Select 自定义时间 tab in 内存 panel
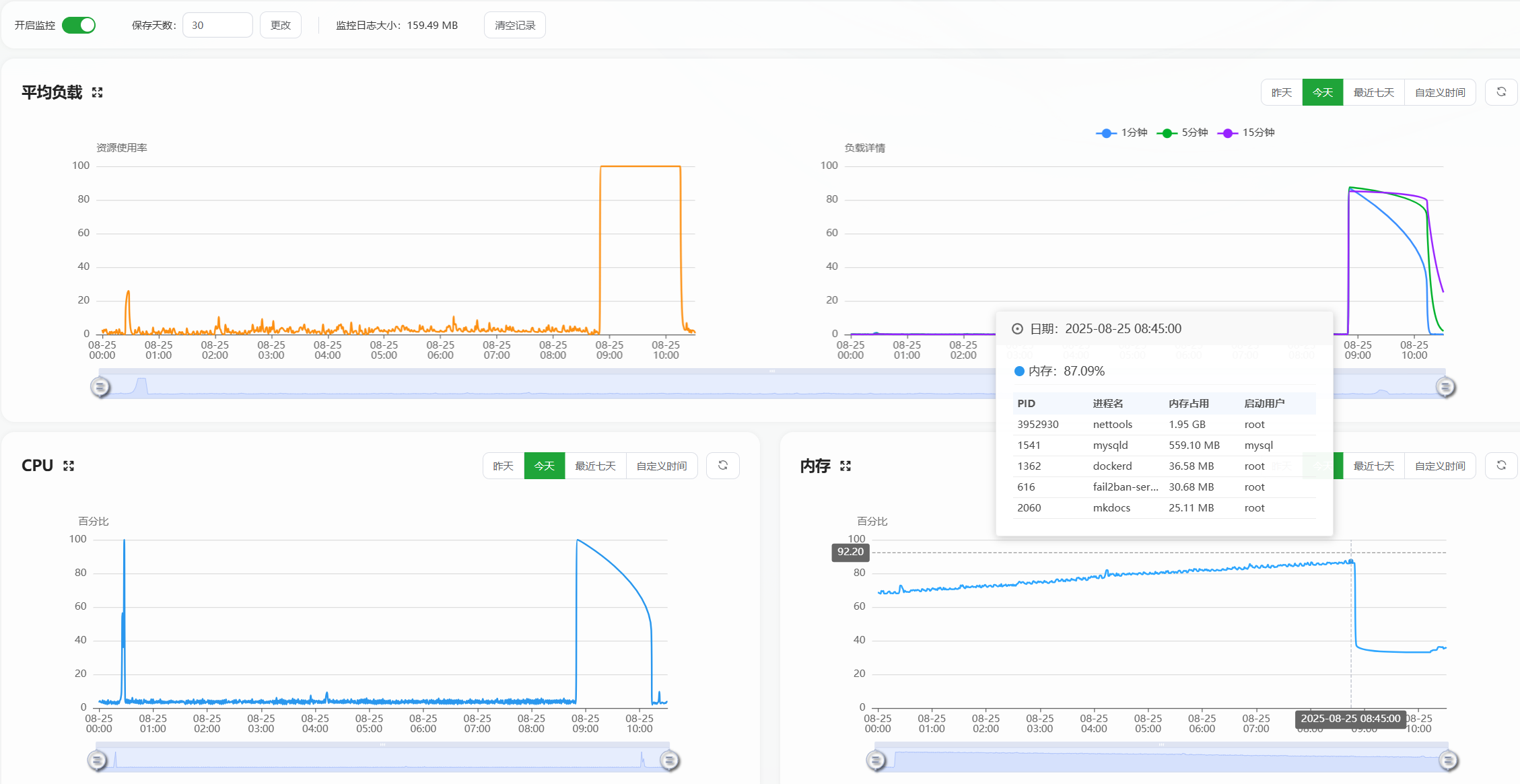 [1440, 466]
